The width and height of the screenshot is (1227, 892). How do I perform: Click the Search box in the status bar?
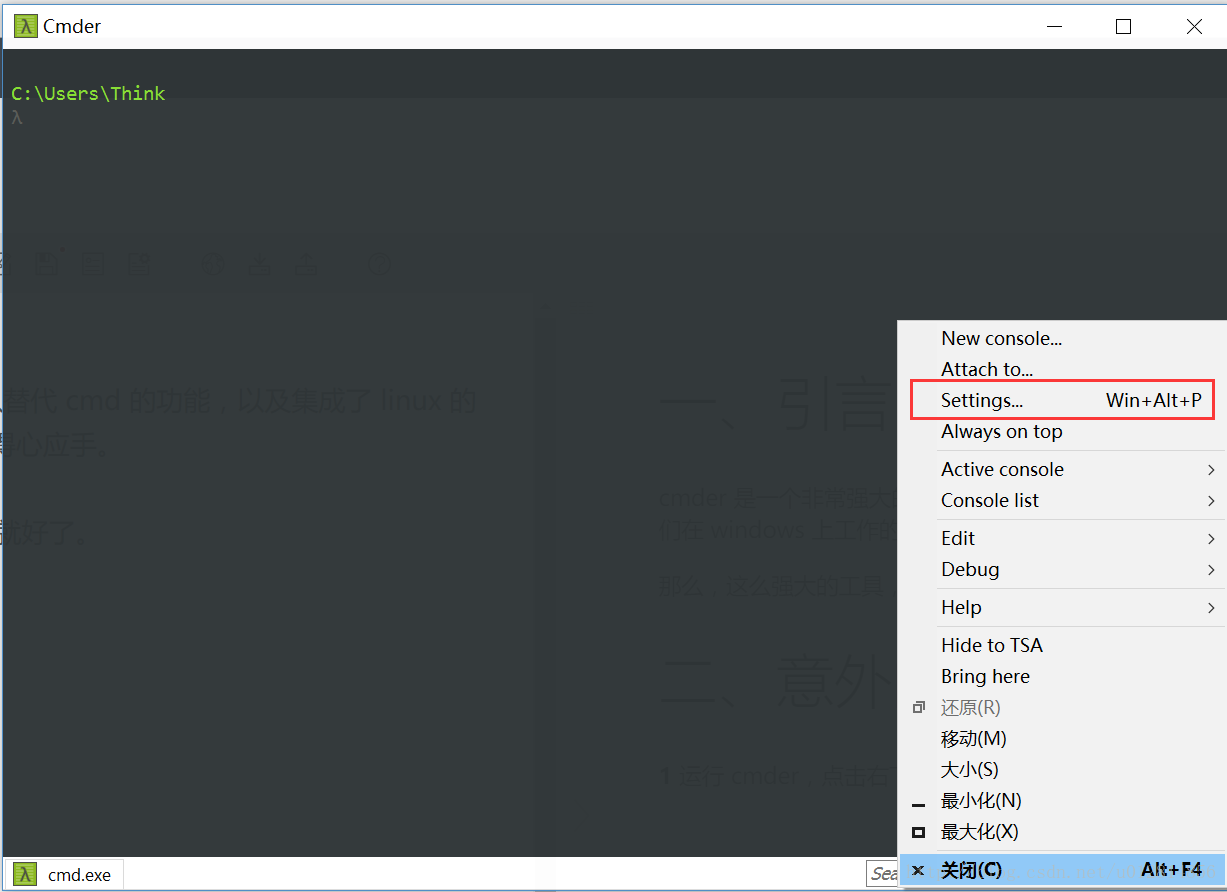883,873
